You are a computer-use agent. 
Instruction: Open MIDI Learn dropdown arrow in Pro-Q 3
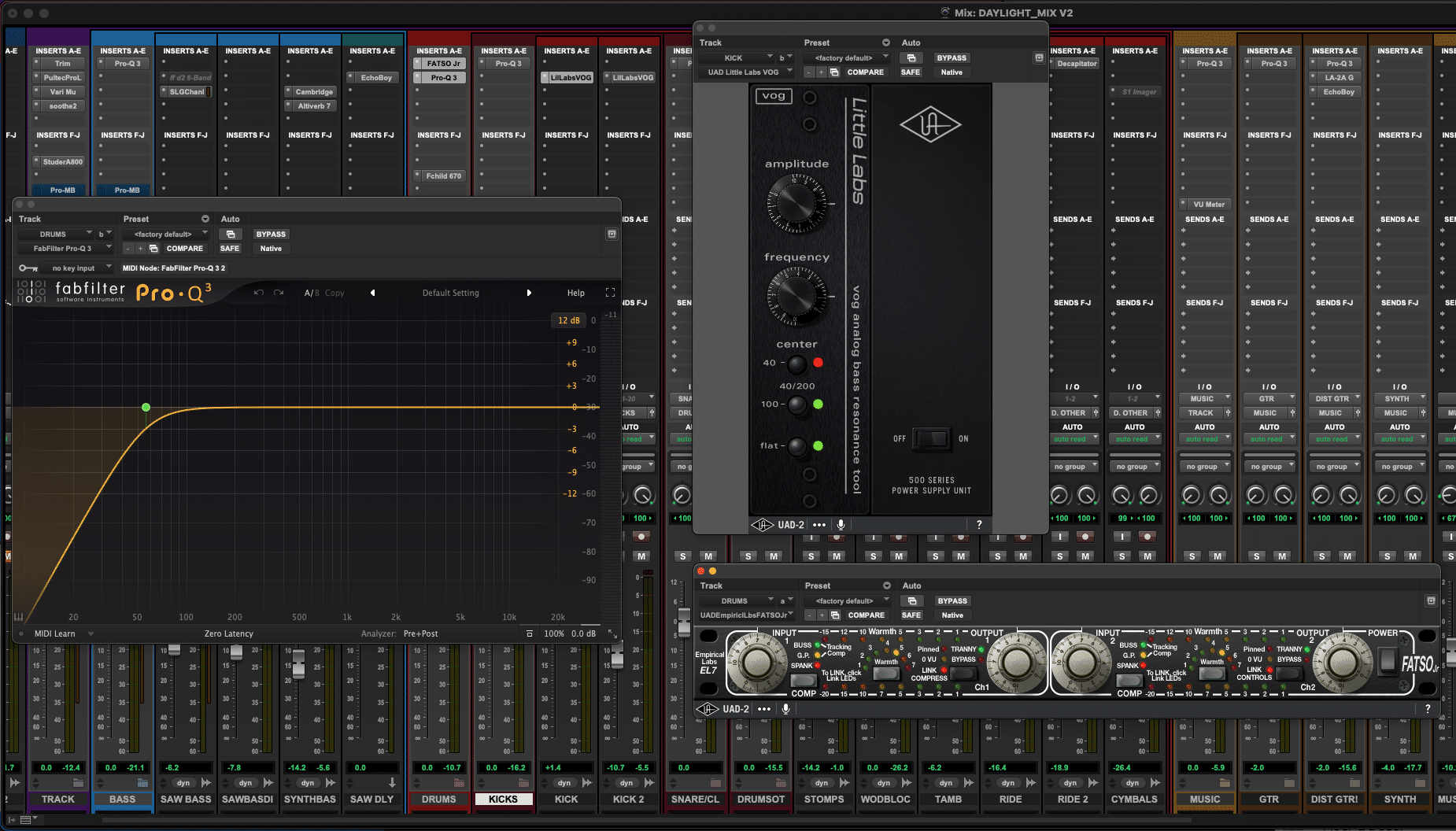point(91,633)
